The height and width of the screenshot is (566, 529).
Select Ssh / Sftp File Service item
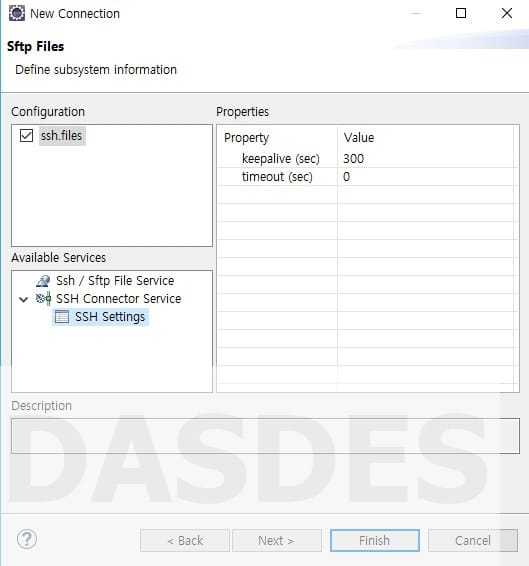115,280
